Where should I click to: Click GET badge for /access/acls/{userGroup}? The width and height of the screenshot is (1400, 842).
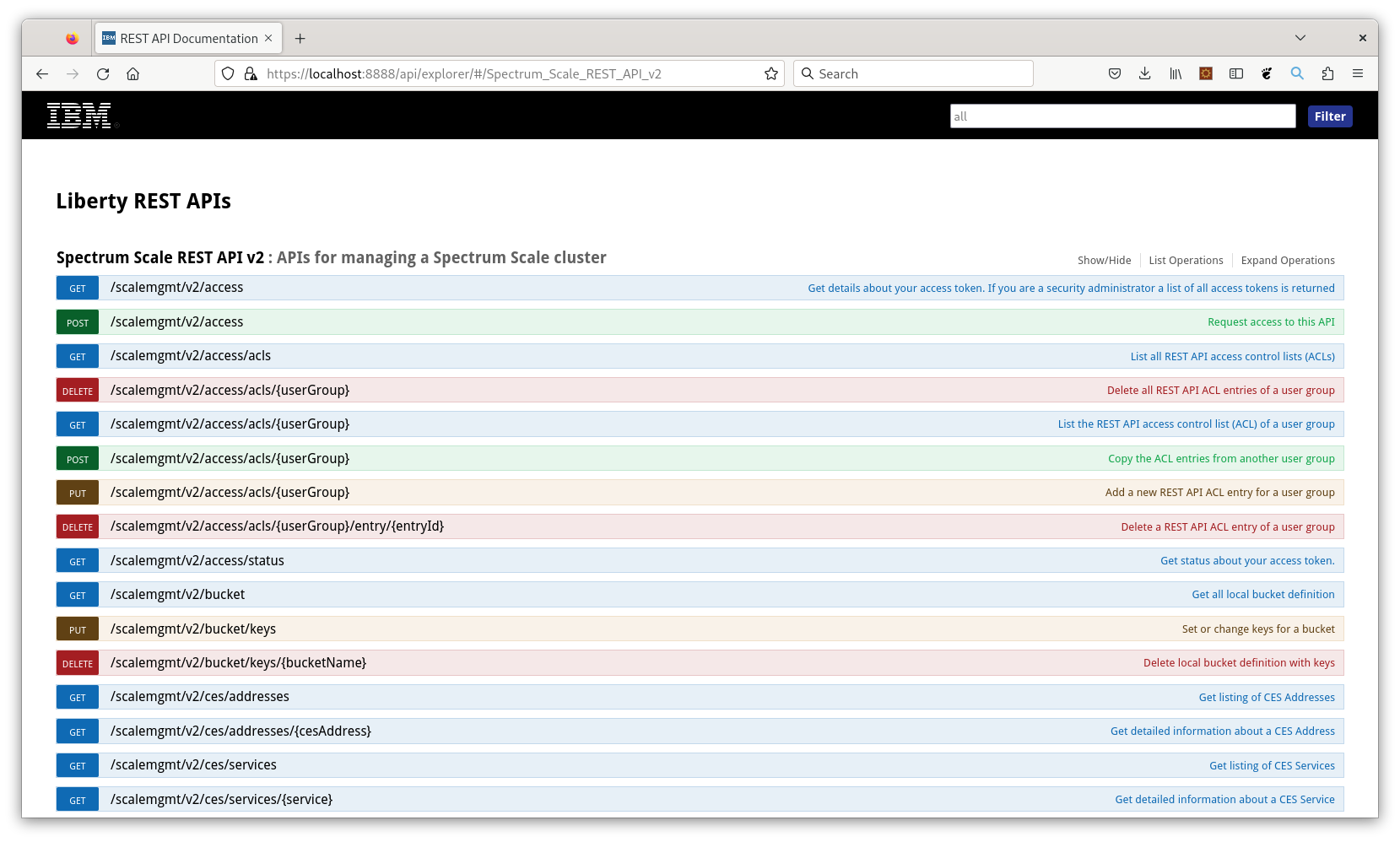tap(78, 424)
